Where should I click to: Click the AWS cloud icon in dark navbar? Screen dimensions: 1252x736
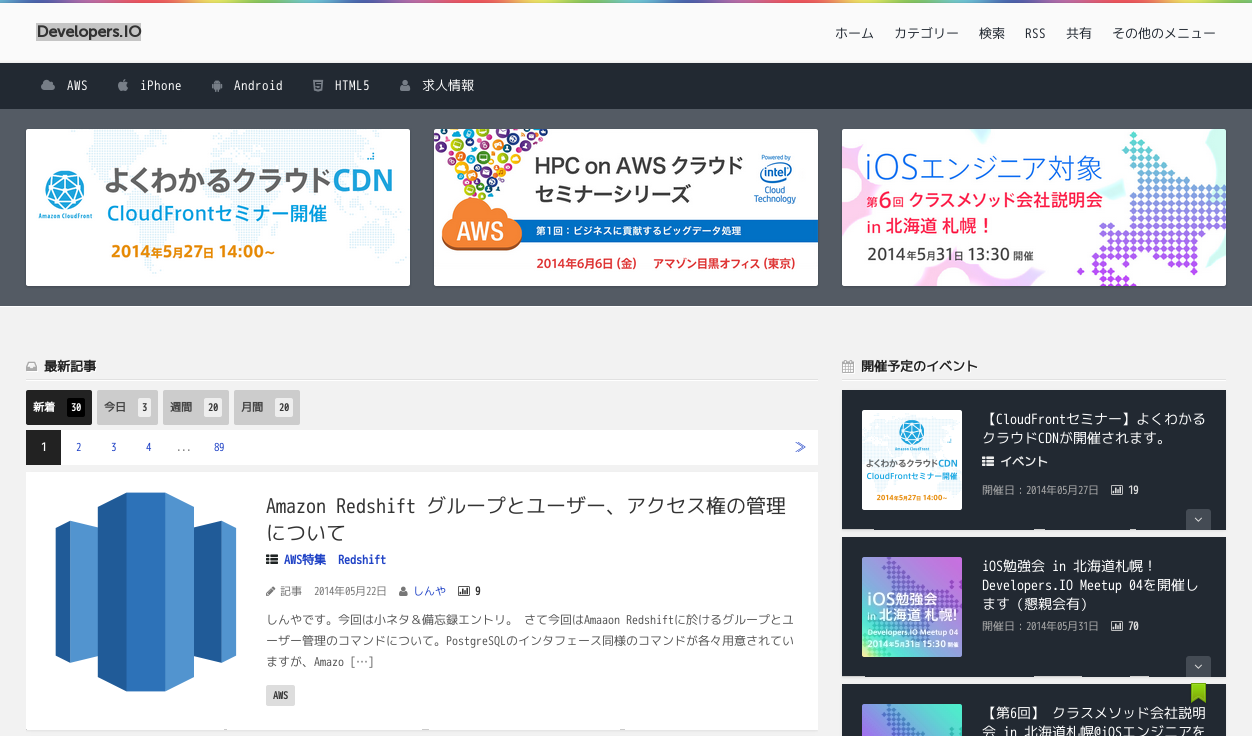click(x=48, y=86)
